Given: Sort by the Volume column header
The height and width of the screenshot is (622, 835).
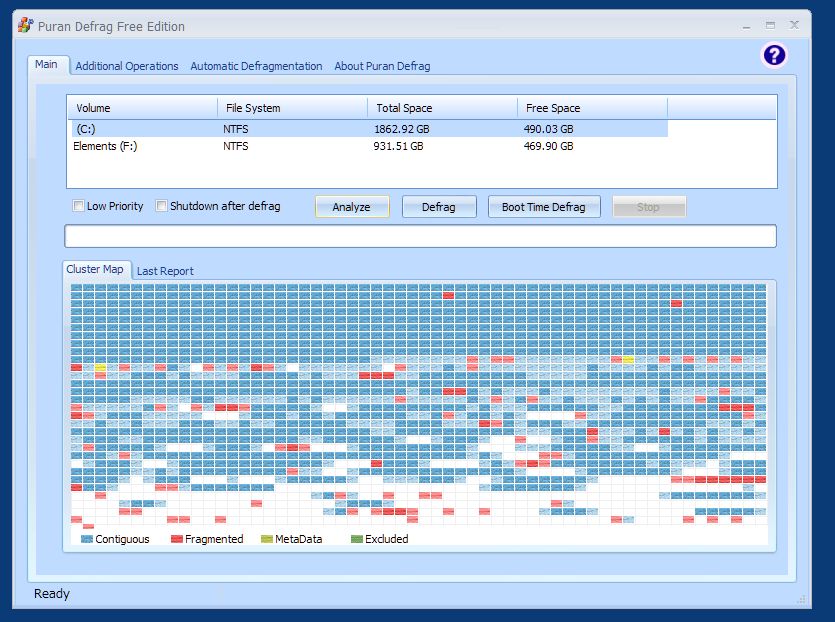Looking at the screenshot, I should [x=143, y=108].
